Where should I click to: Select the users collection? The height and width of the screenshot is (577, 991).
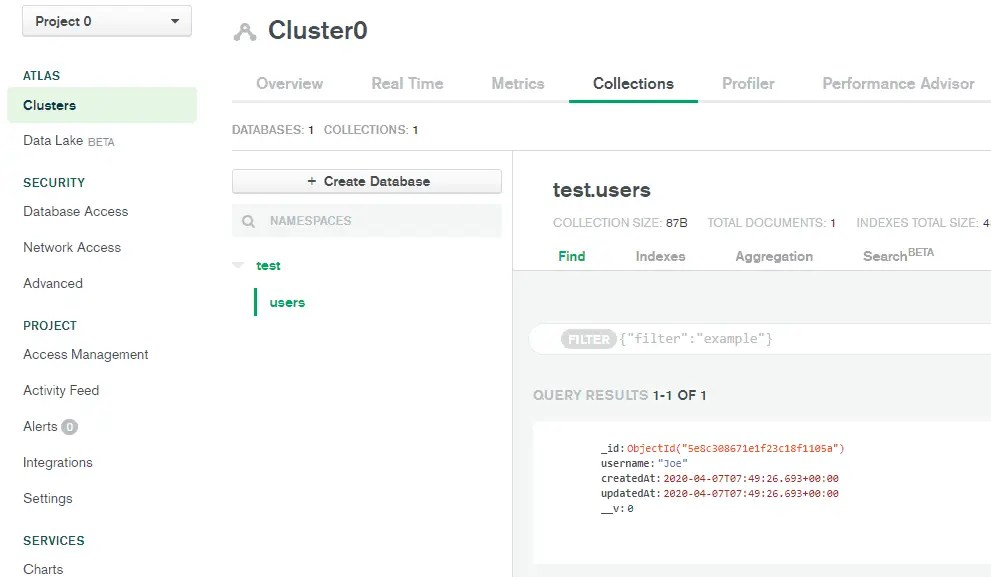click(x=287, y=302)
